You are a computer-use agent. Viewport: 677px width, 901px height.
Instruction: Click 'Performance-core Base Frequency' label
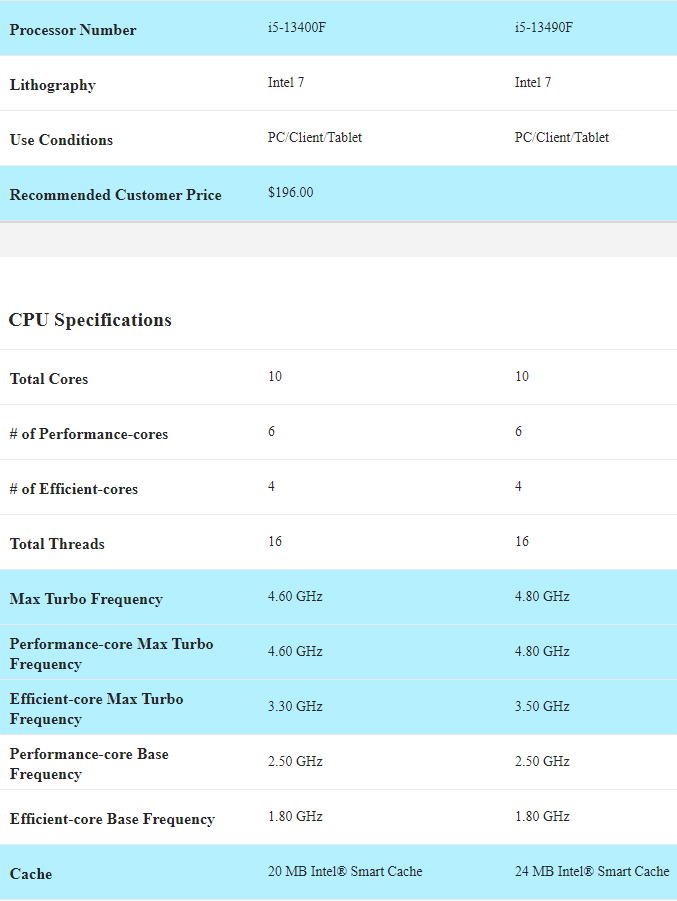[89, 764]
